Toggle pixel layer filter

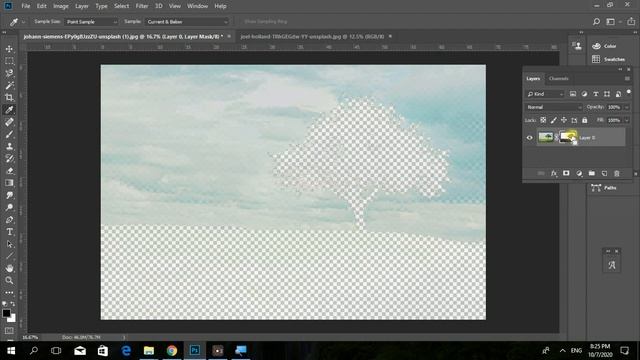click(x=573, y=94)
